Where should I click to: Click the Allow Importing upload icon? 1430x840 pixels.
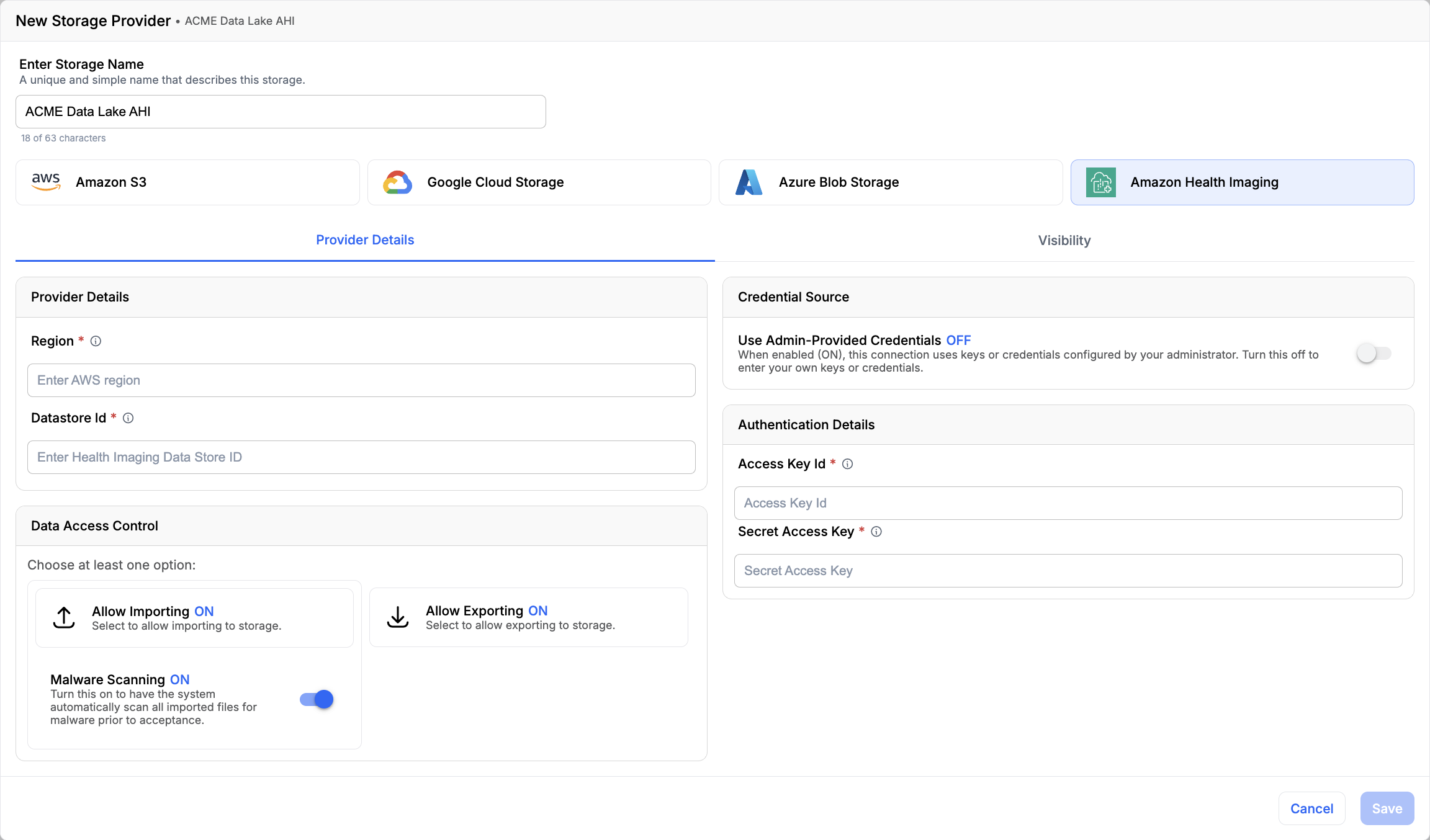pos(64,618)
